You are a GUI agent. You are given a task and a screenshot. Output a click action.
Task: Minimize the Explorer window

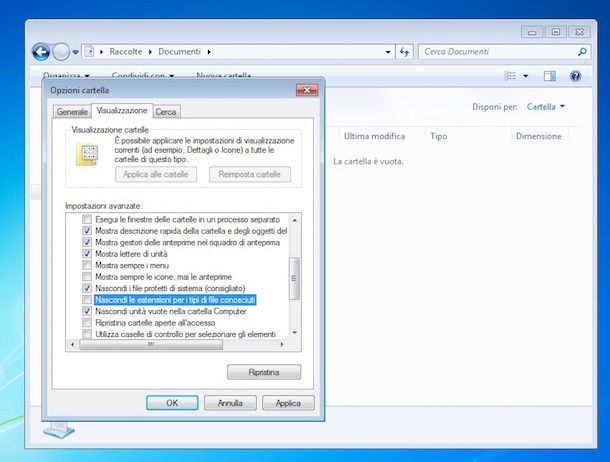click(532, 32)
